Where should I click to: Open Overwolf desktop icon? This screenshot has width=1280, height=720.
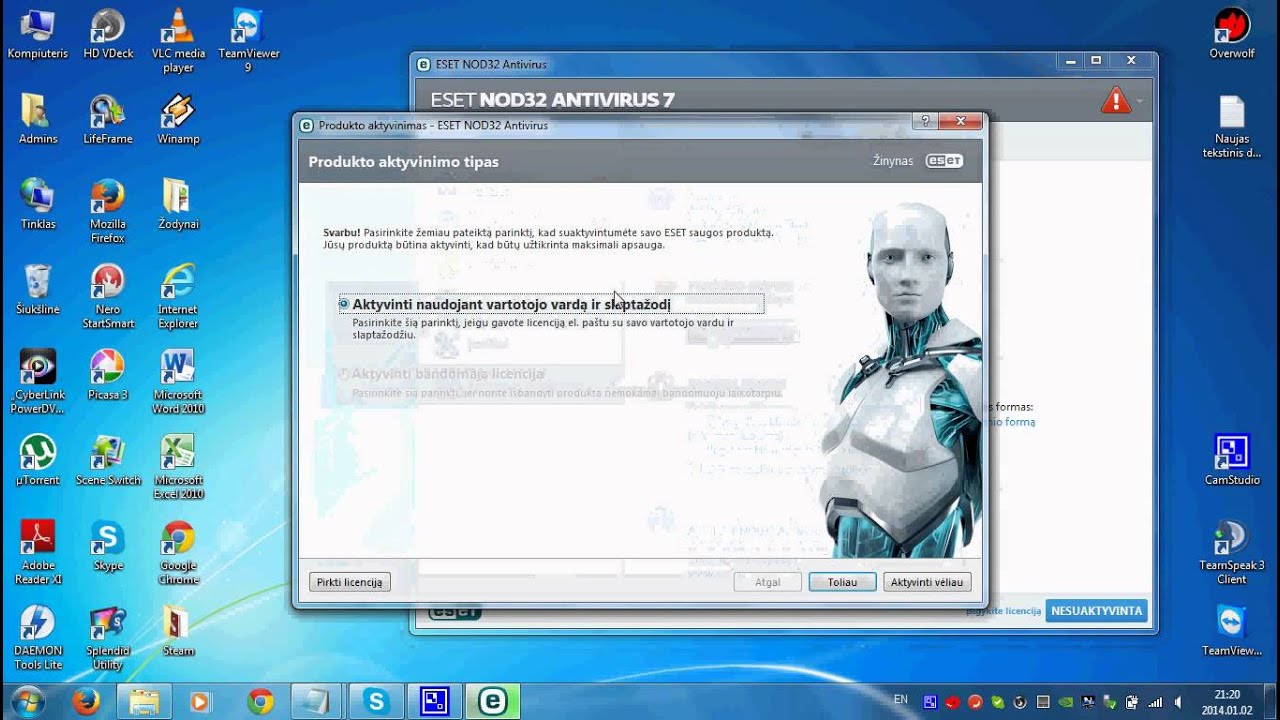click(1232, 35)
